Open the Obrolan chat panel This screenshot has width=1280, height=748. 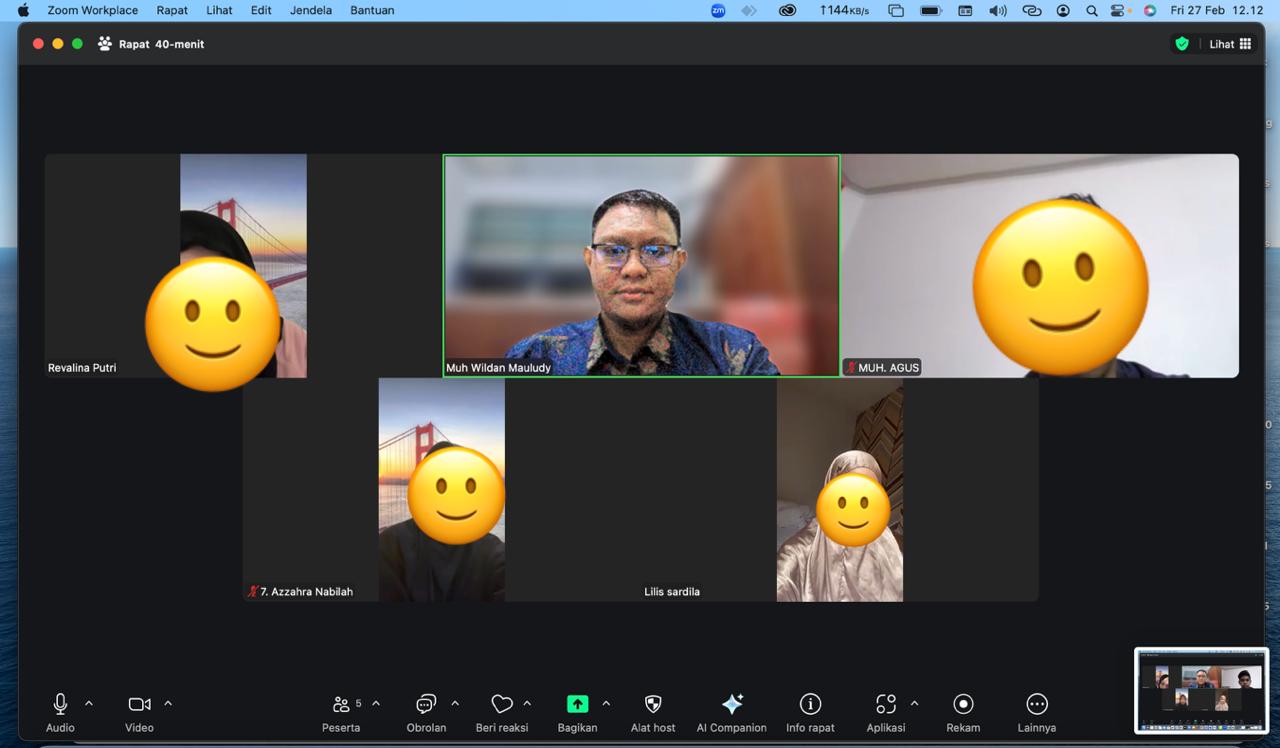pyautogui.click(x=426, y=705)
